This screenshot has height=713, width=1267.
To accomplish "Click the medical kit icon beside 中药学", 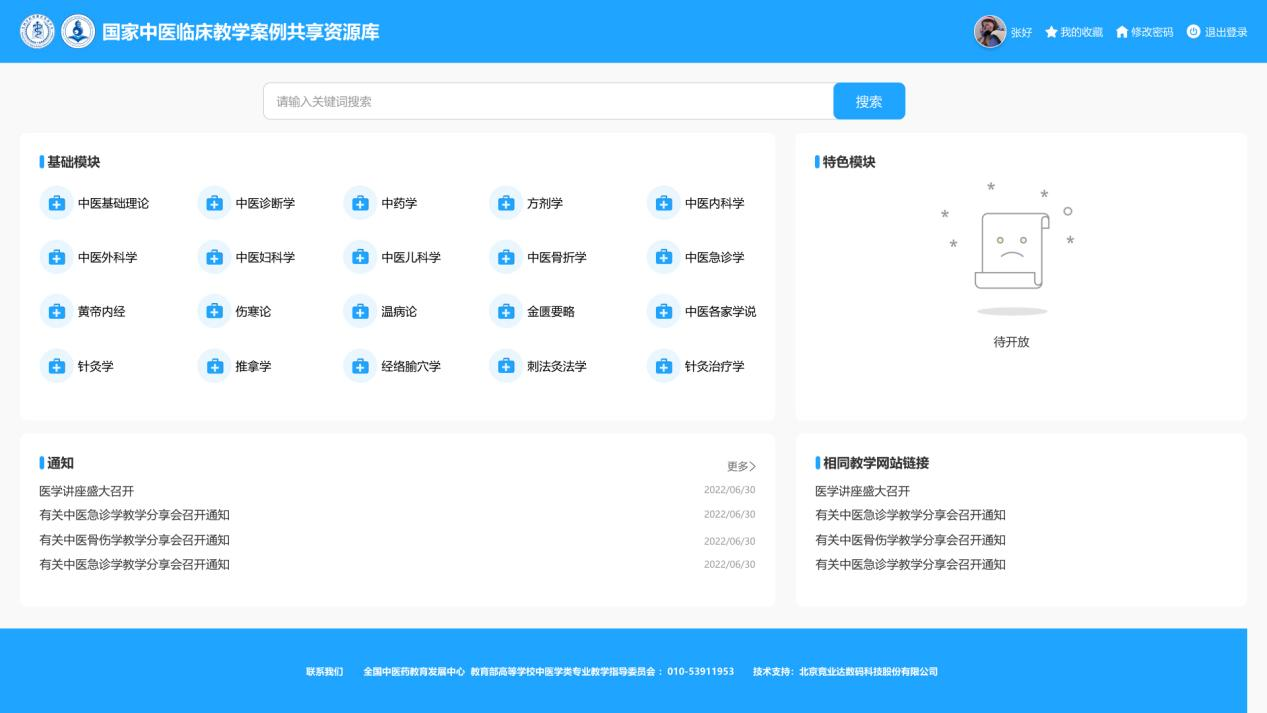I will 360,203.
